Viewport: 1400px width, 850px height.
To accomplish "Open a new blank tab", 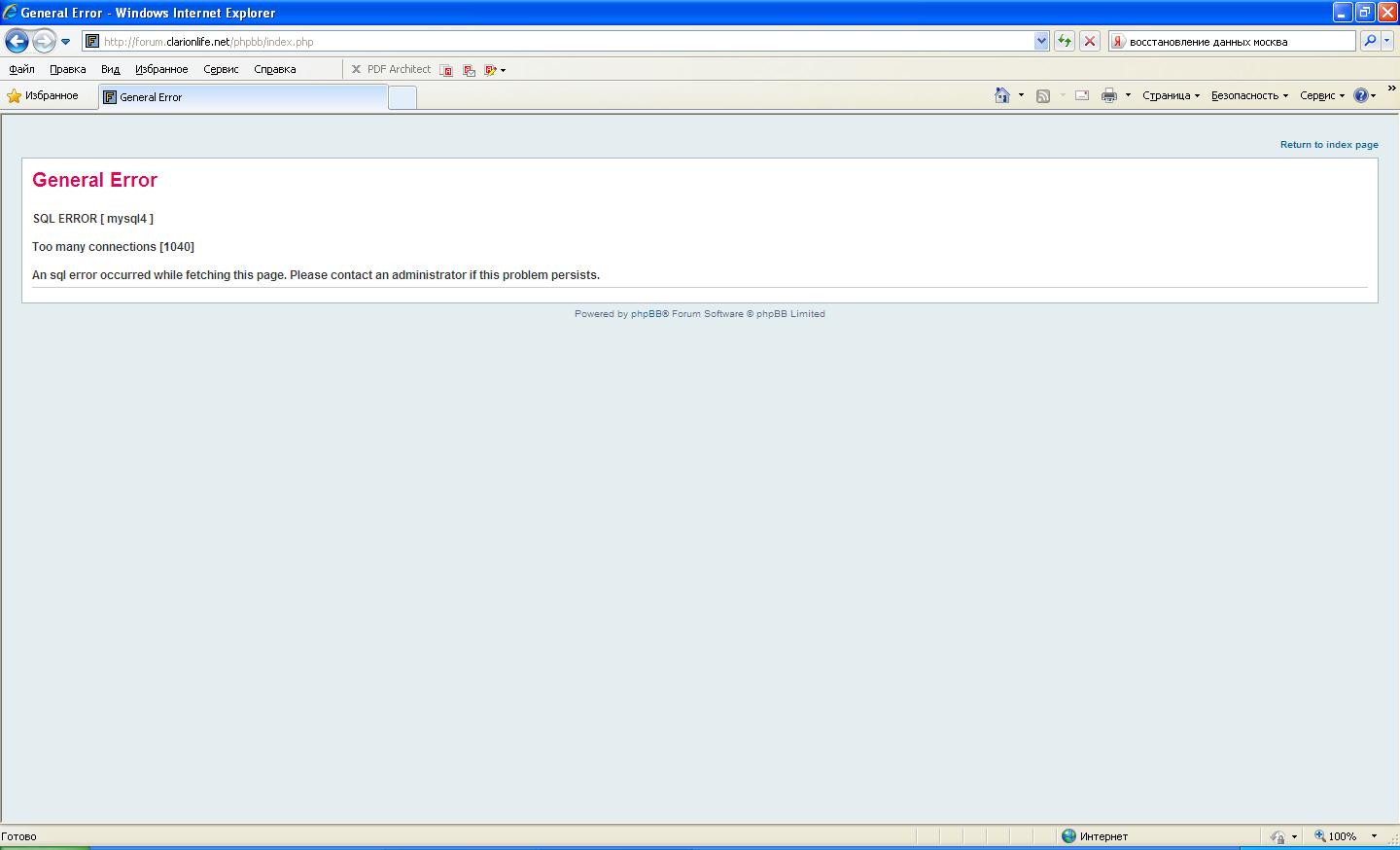I will pos(402,97).
